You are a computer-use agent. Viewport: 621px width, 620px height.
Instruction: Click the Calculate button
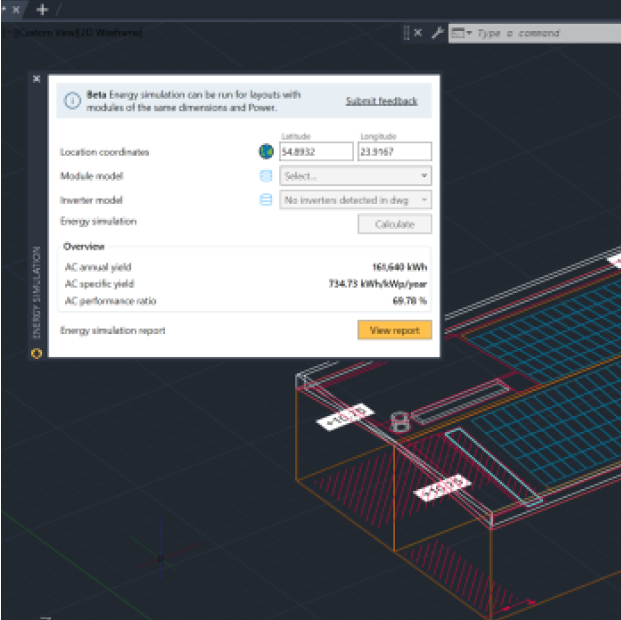click(394, 224)
